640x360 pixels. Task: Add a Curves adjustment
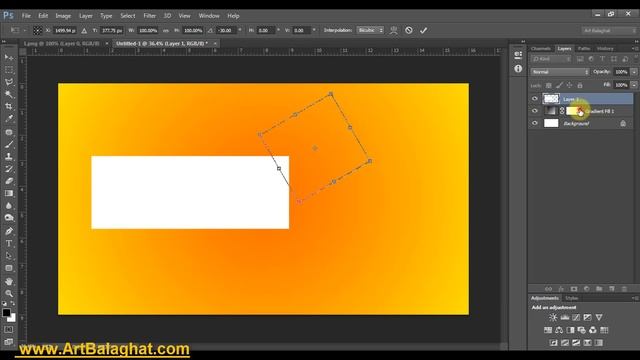coord(576,317)
